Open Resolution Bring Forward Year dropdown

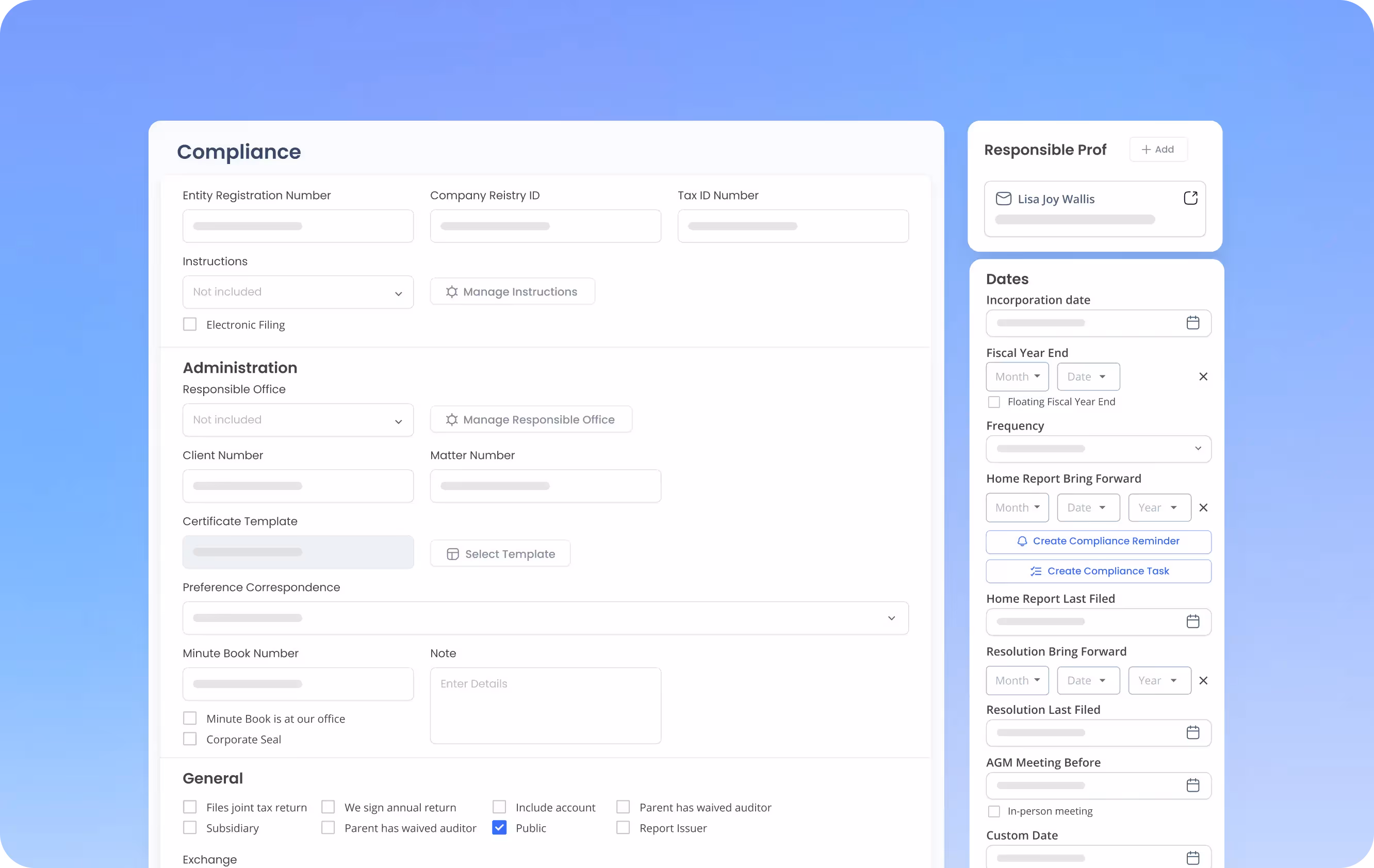[1159, 680]
